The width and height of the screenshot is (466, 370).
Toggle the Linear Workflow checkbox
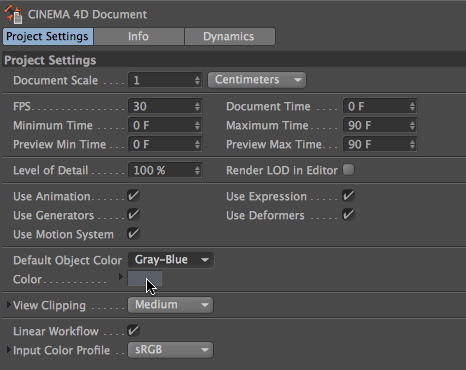click(x=133, y=330)
